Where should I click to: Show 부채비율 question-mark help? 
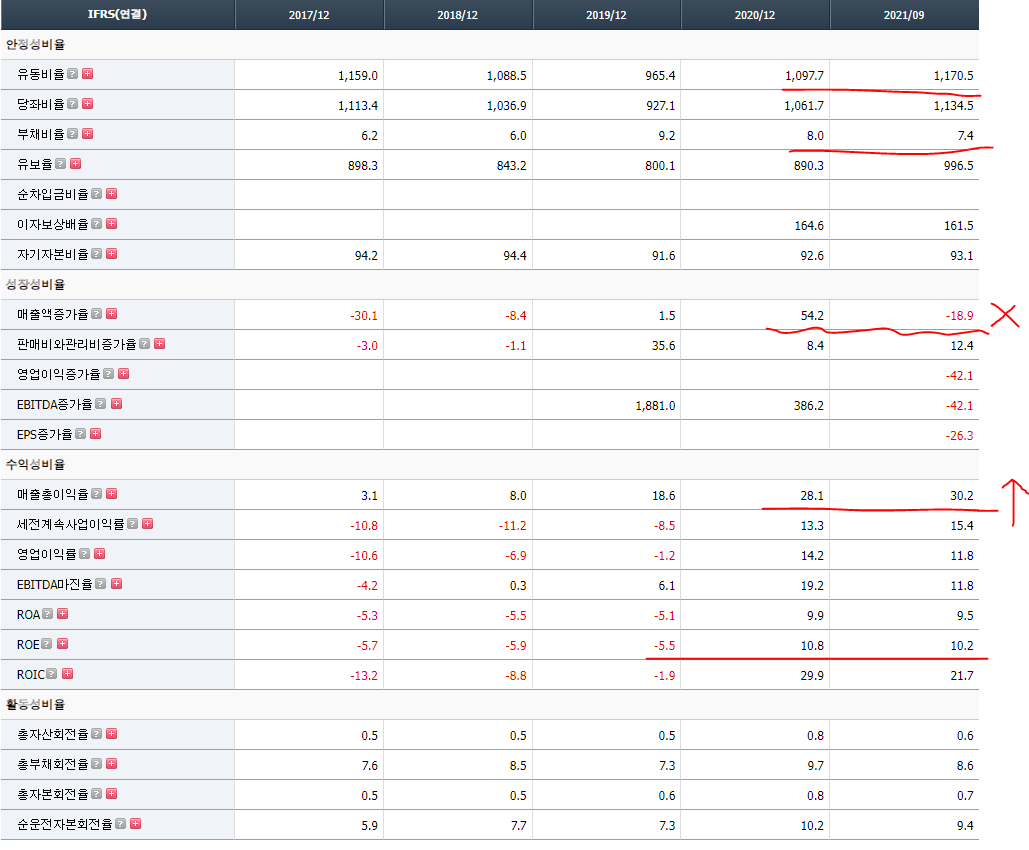pyautogui.click(x=73, y=133)
